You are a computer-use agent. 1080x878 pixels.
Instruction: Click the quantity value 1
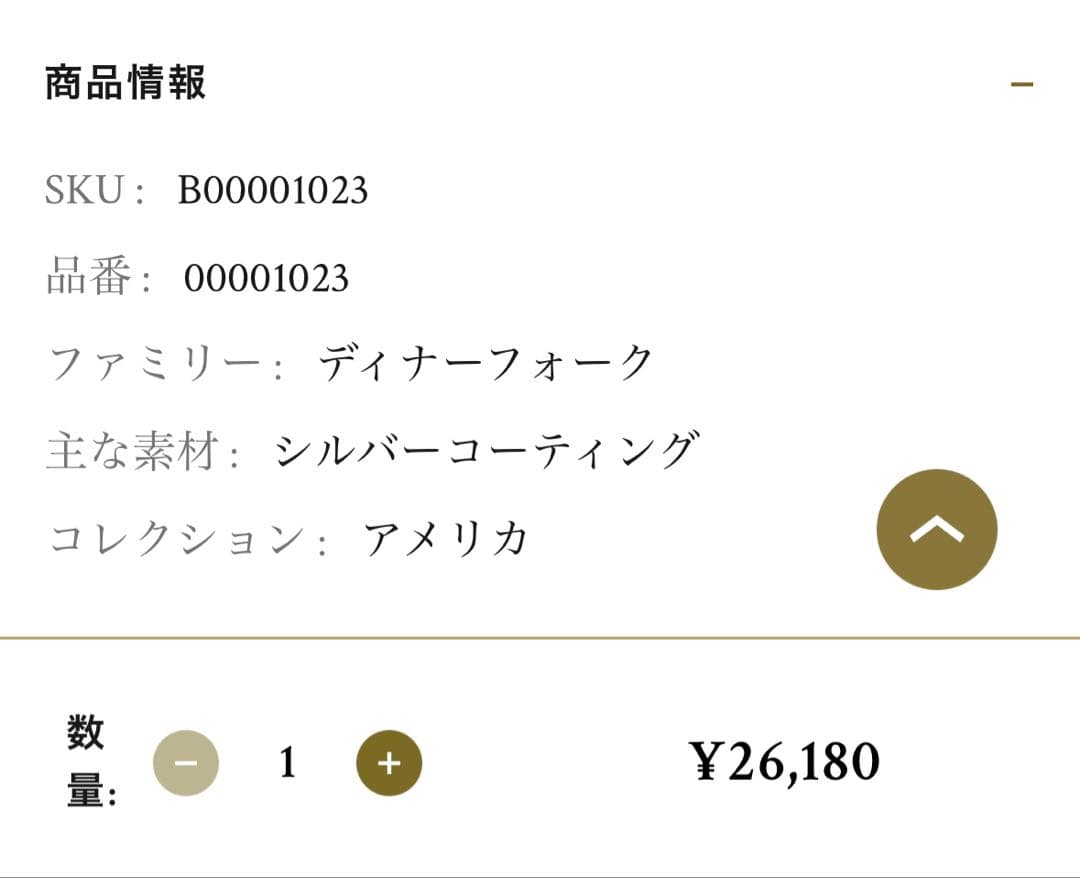point(288,763)
